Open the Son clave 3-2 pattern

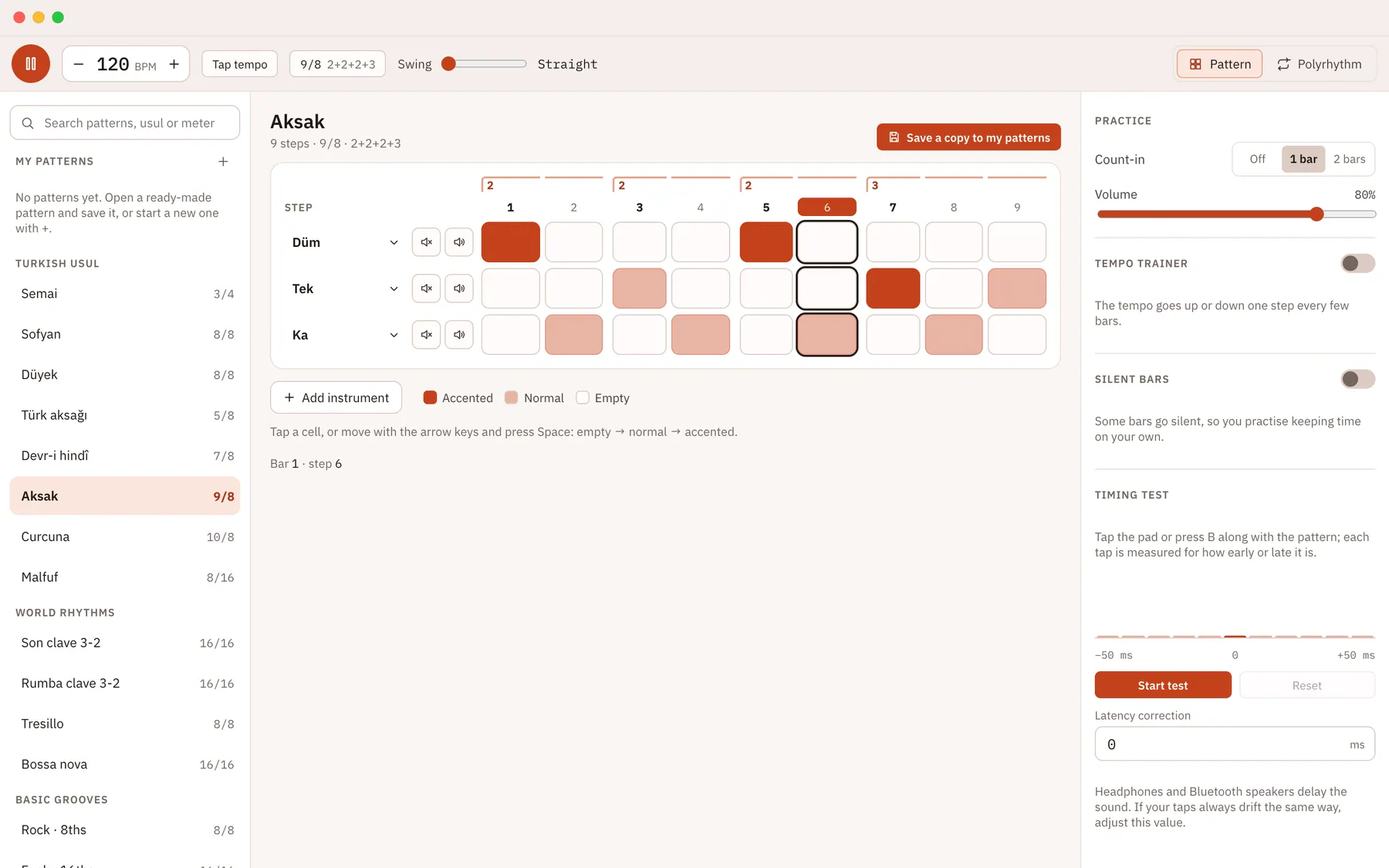pyautogui.click(x=125, y=643)
